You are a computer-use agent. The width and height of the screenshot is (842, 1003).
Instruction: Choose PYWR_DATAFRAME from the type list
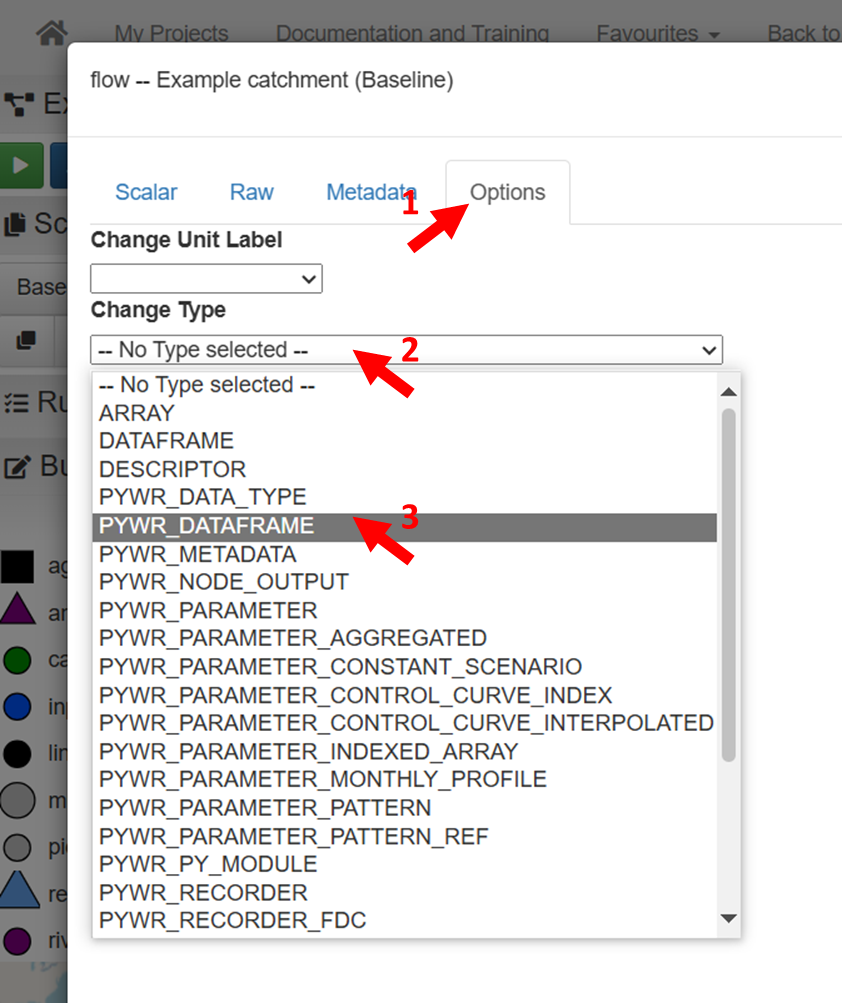click(x=206, y=526)
